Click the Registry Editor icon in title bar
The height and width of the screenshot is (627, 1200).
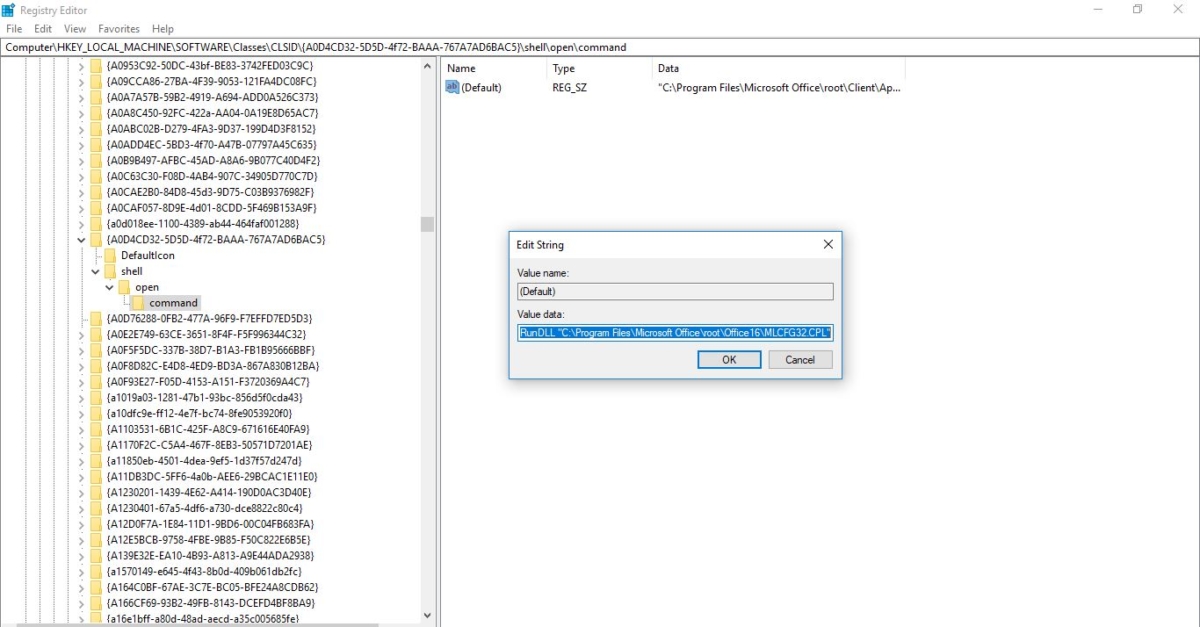coord(10,9)
